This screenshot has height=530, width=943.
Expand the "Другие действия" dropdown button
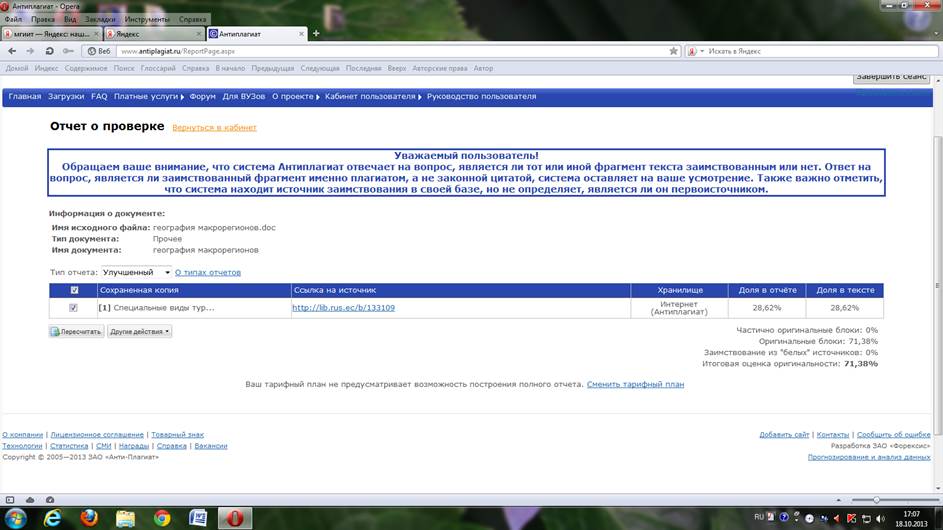click(x=139, y=331)
